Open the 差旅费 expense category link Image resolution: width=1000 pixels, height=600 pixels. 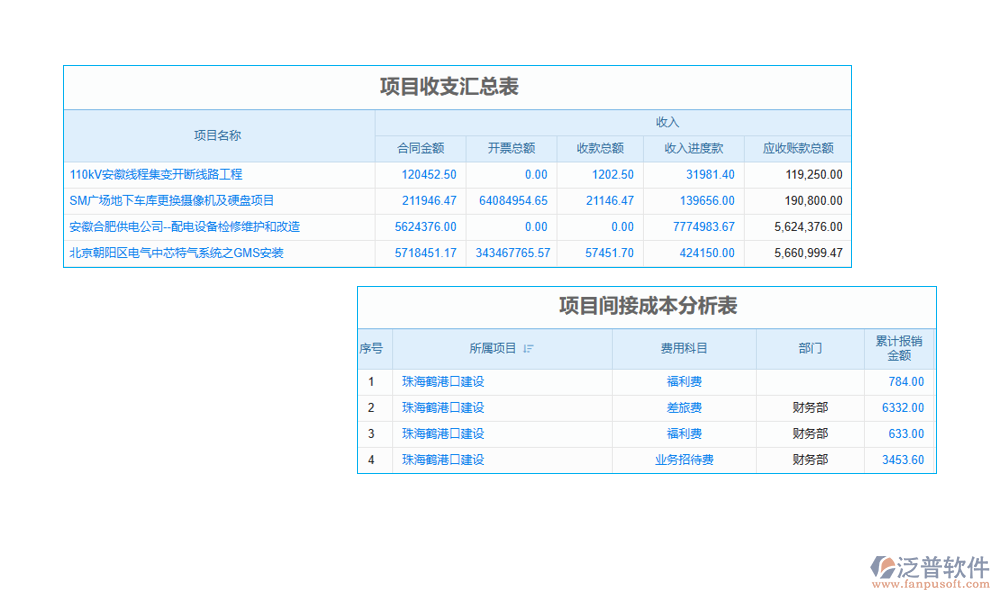pos(683,407)
